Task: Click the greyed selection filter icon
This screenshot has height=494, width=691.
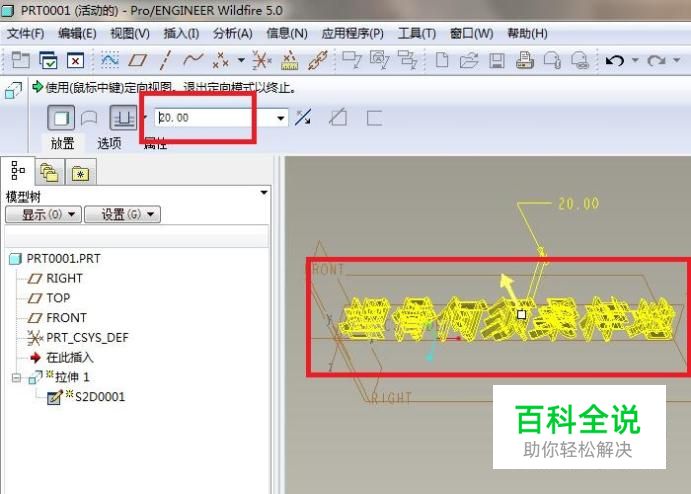Action: point(352,60)
